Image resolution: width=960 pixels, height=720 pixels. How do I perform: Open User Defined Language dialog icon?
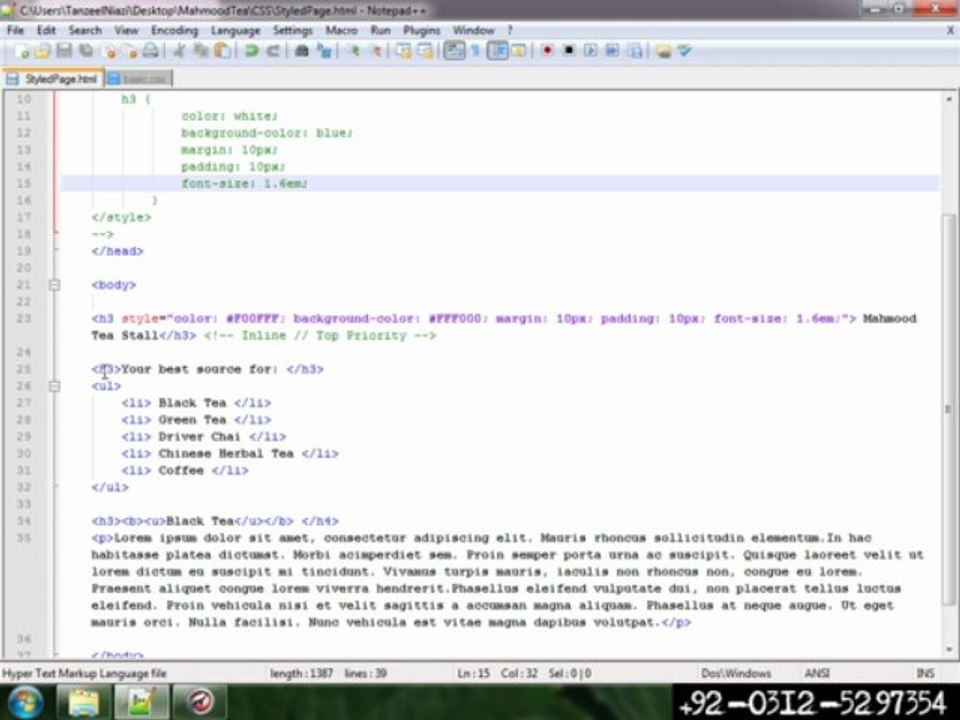(519, 51)
